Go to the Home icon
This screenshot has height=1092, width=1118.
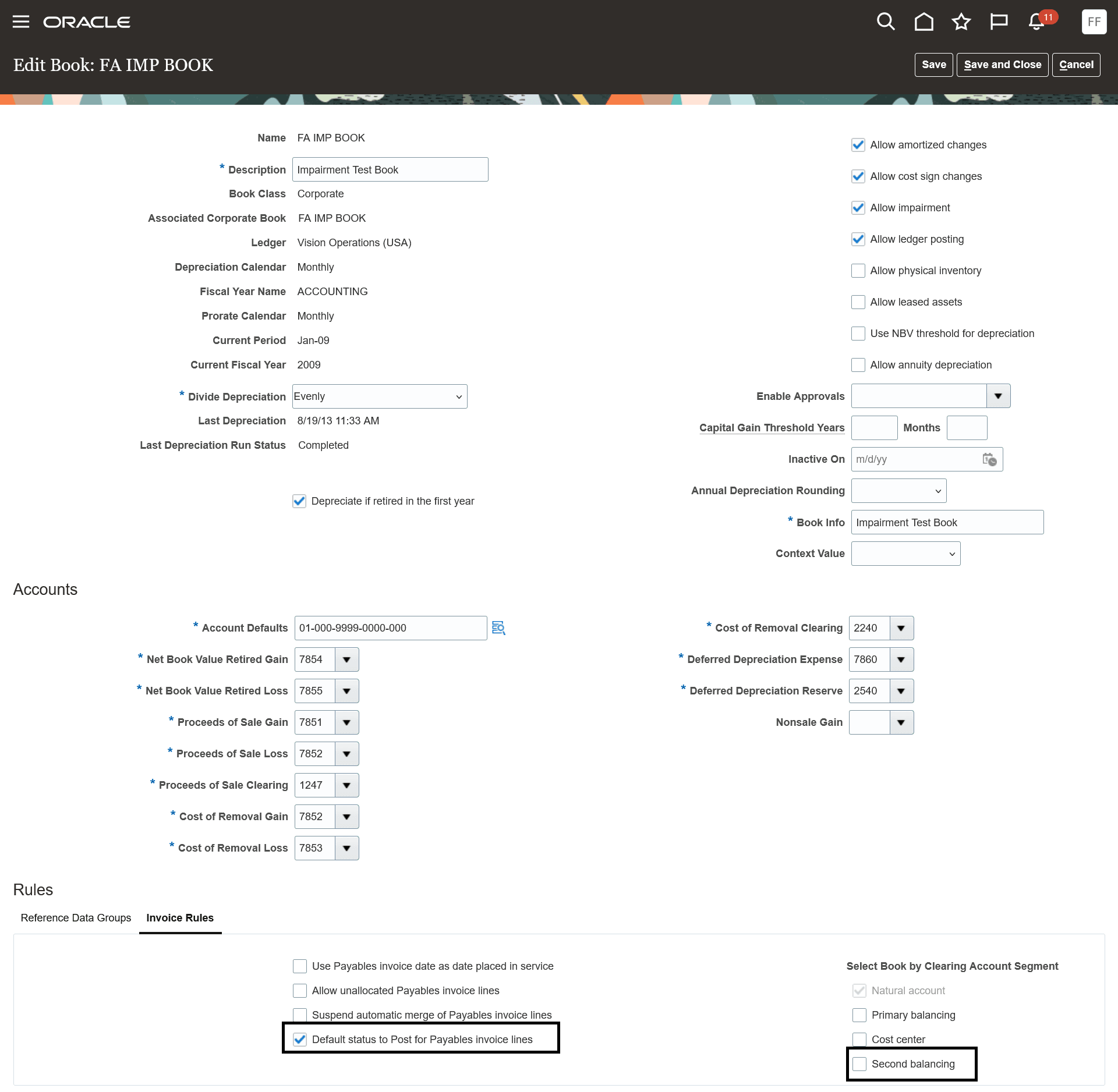[x=924, y=22]
